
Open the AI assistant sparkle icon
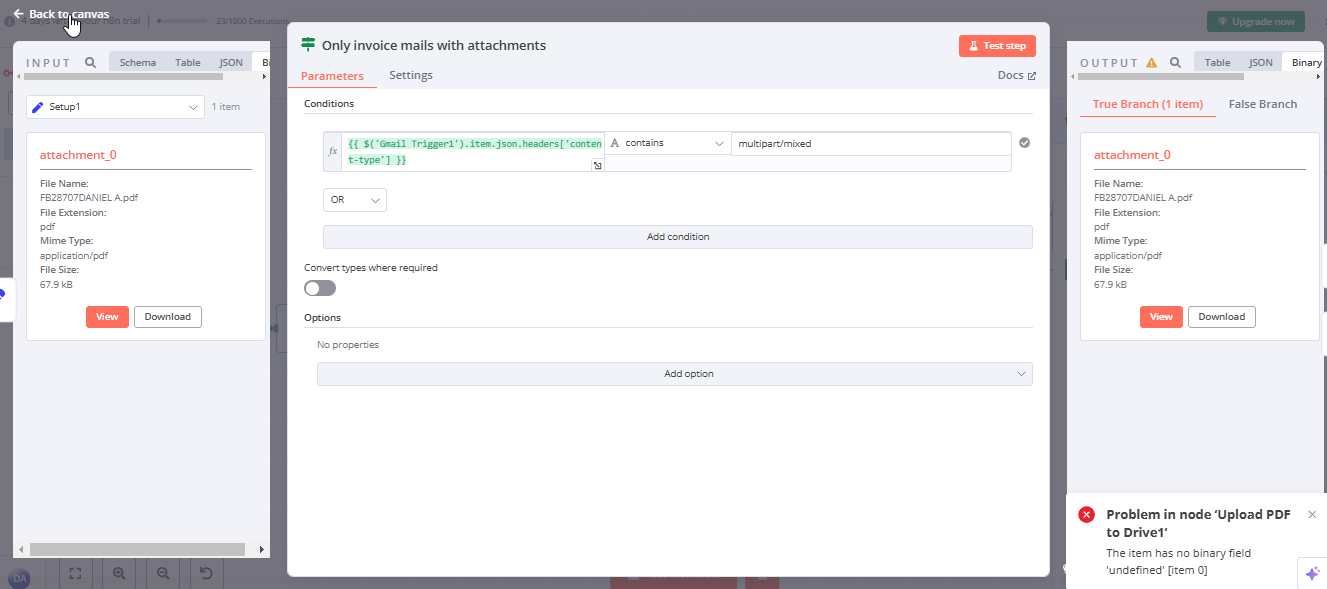(x=1312, y=573)
